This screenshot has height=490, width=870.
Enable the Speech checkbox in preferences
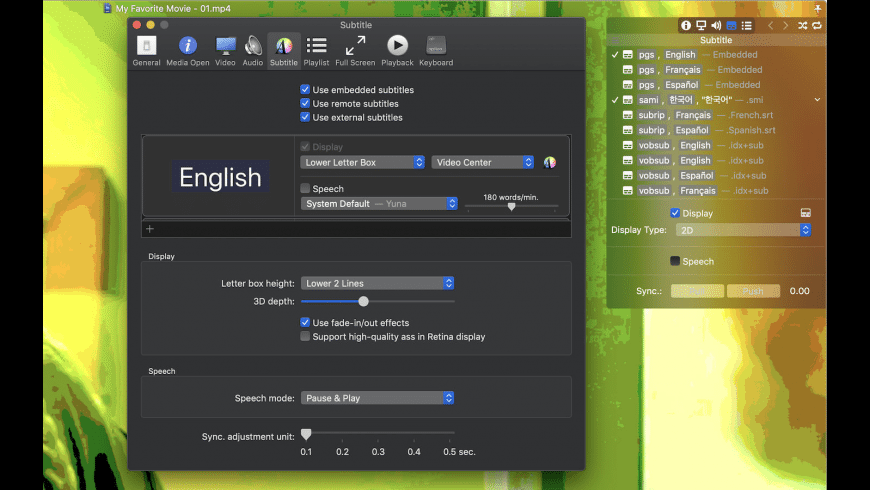coord(305,188)
